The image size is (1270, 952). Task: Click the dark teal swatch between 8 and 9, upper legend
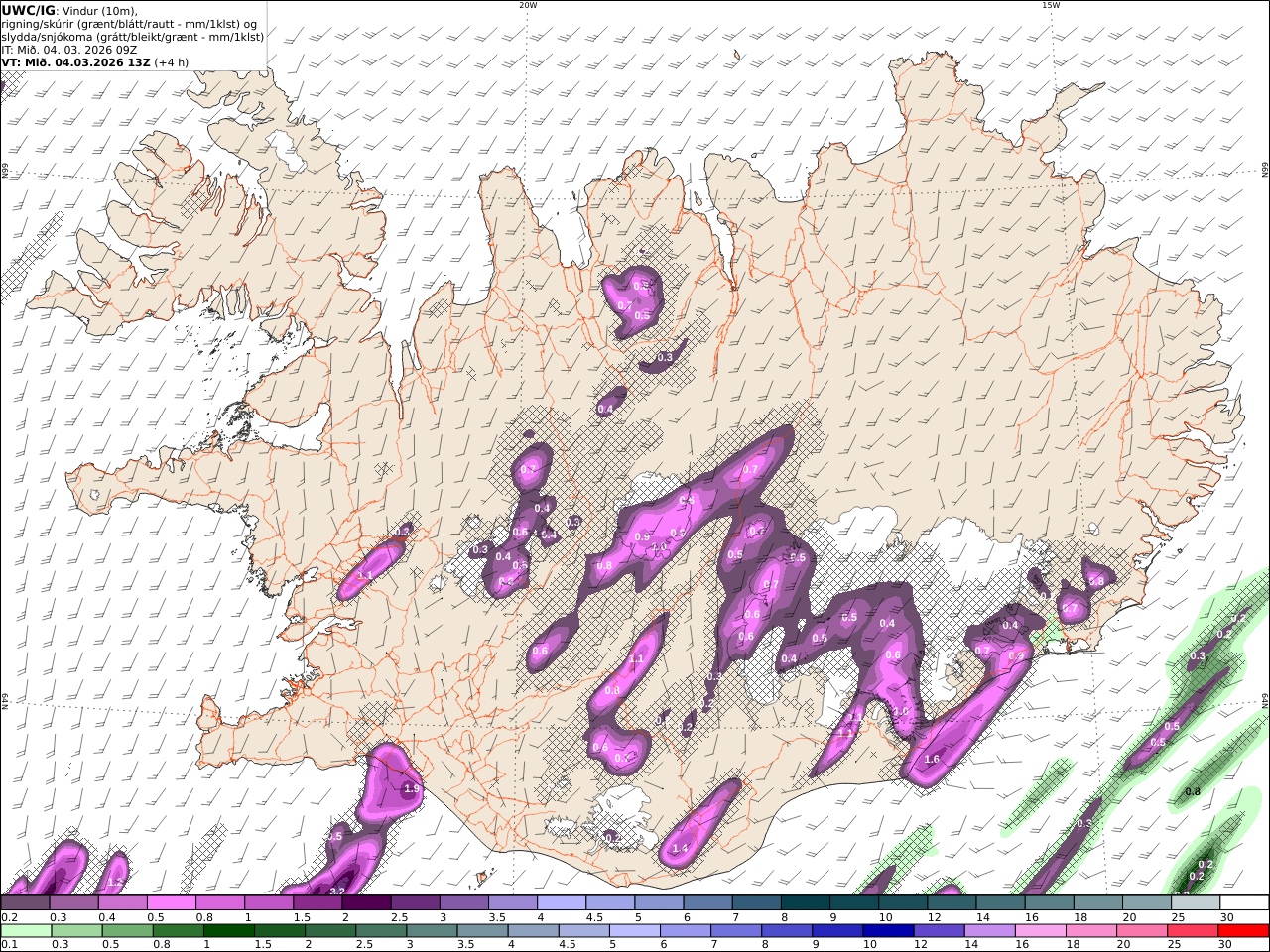(x=805, y=903)
